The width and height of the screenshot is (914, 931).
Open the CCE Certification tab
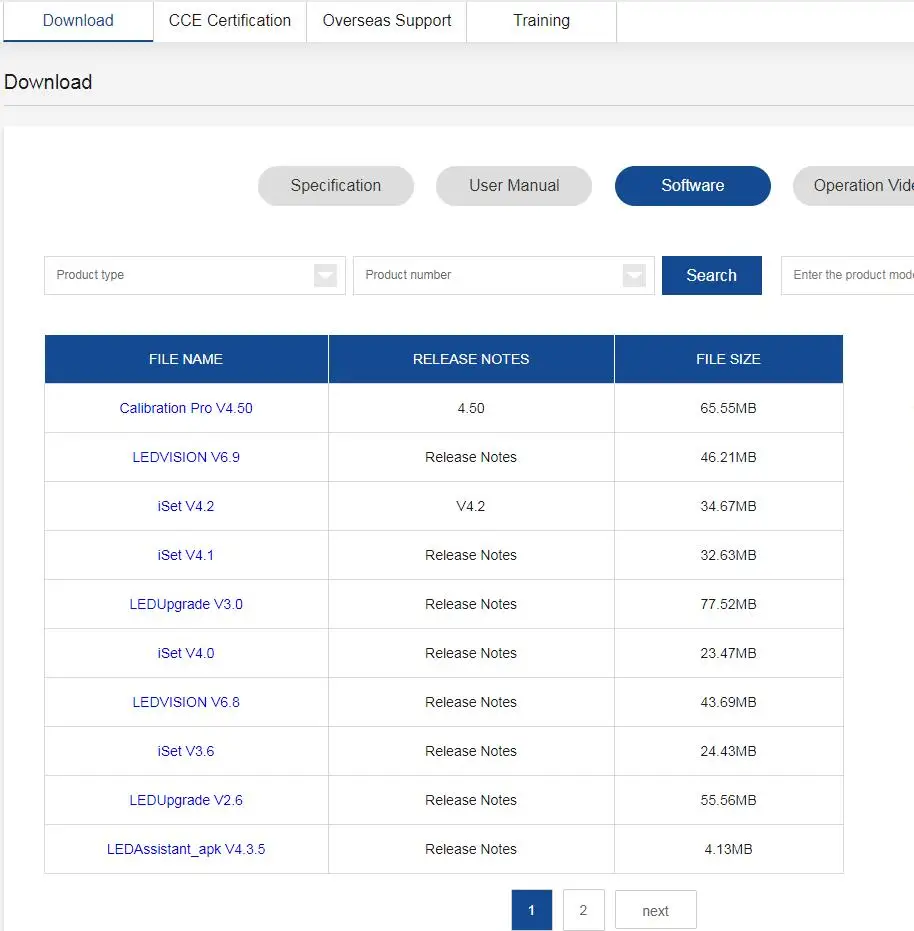click(230, 21)
